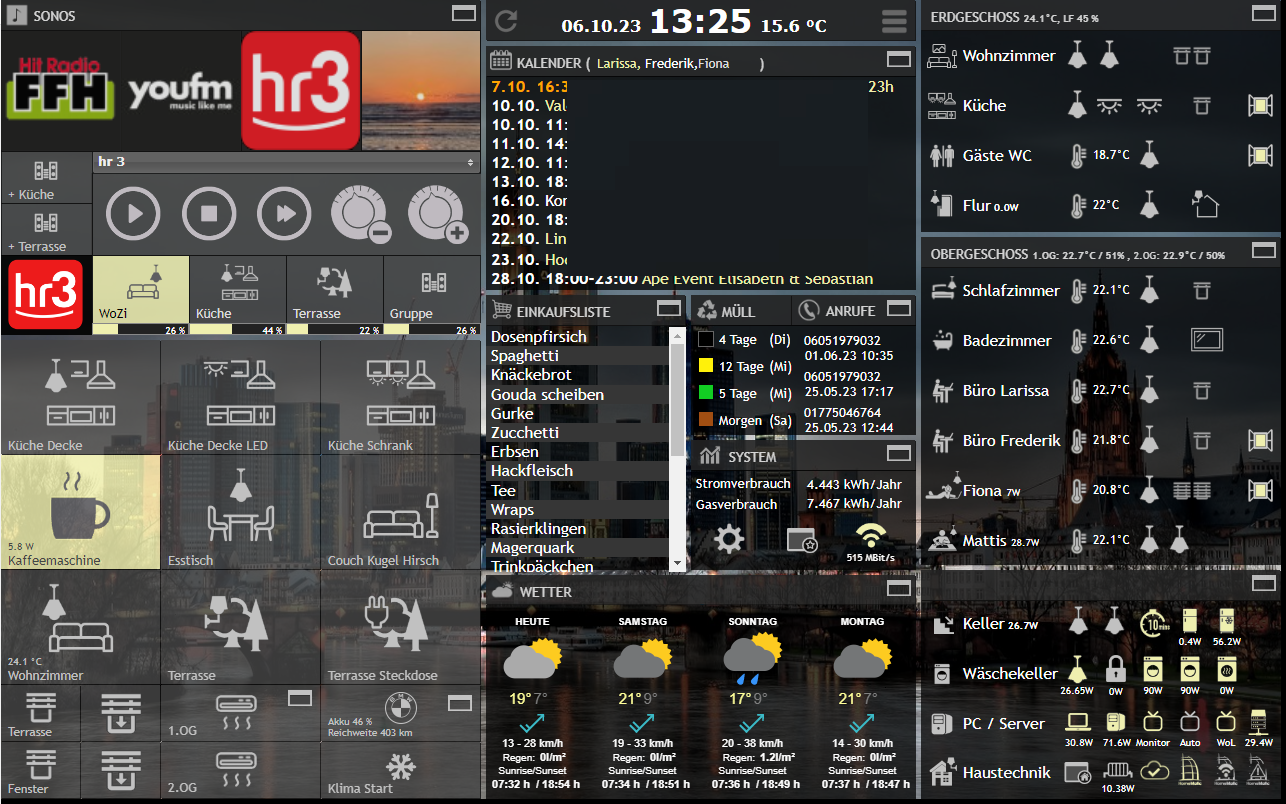This screenshot has width=1286, height=804.
Task: Click the BMW car status icon
Action: pyautogui.click(x=399, y=707)
